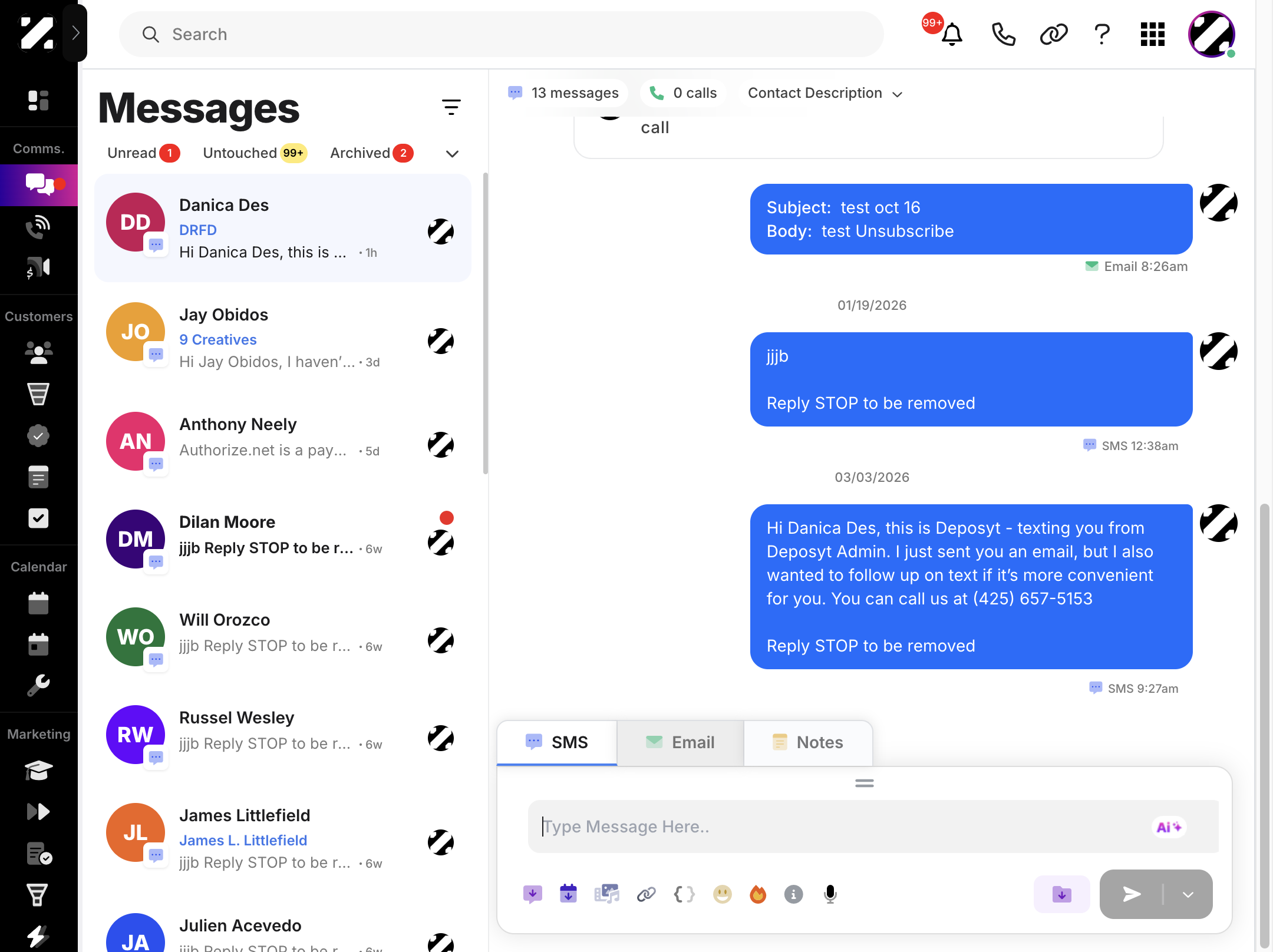Switch to the Email tab
The height and width of the screenshot is (952, 1273).
pyautogui.click(x=680, y=742)
